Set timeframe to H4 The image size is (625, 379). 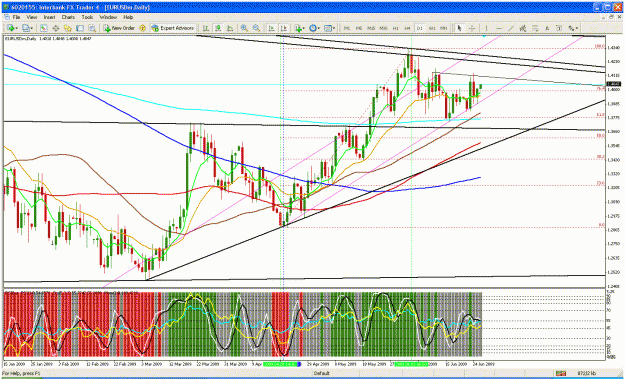(x=407, y=28)
